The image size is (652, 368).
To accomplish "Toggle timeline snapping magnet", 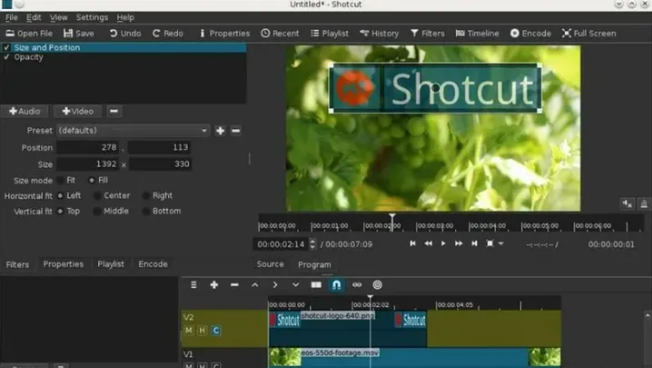I will coord(336,285).
